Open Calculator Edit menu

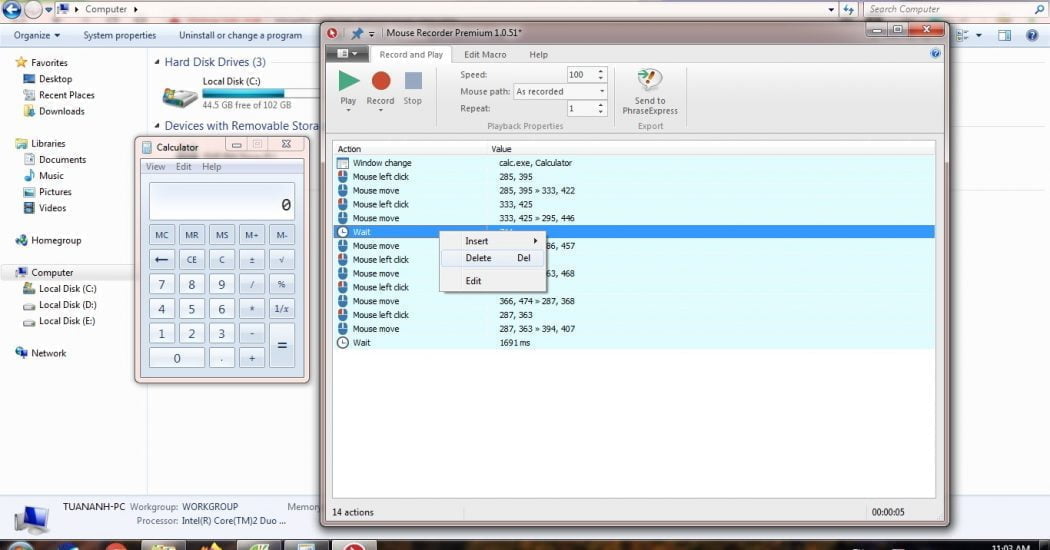coord(183,167)
